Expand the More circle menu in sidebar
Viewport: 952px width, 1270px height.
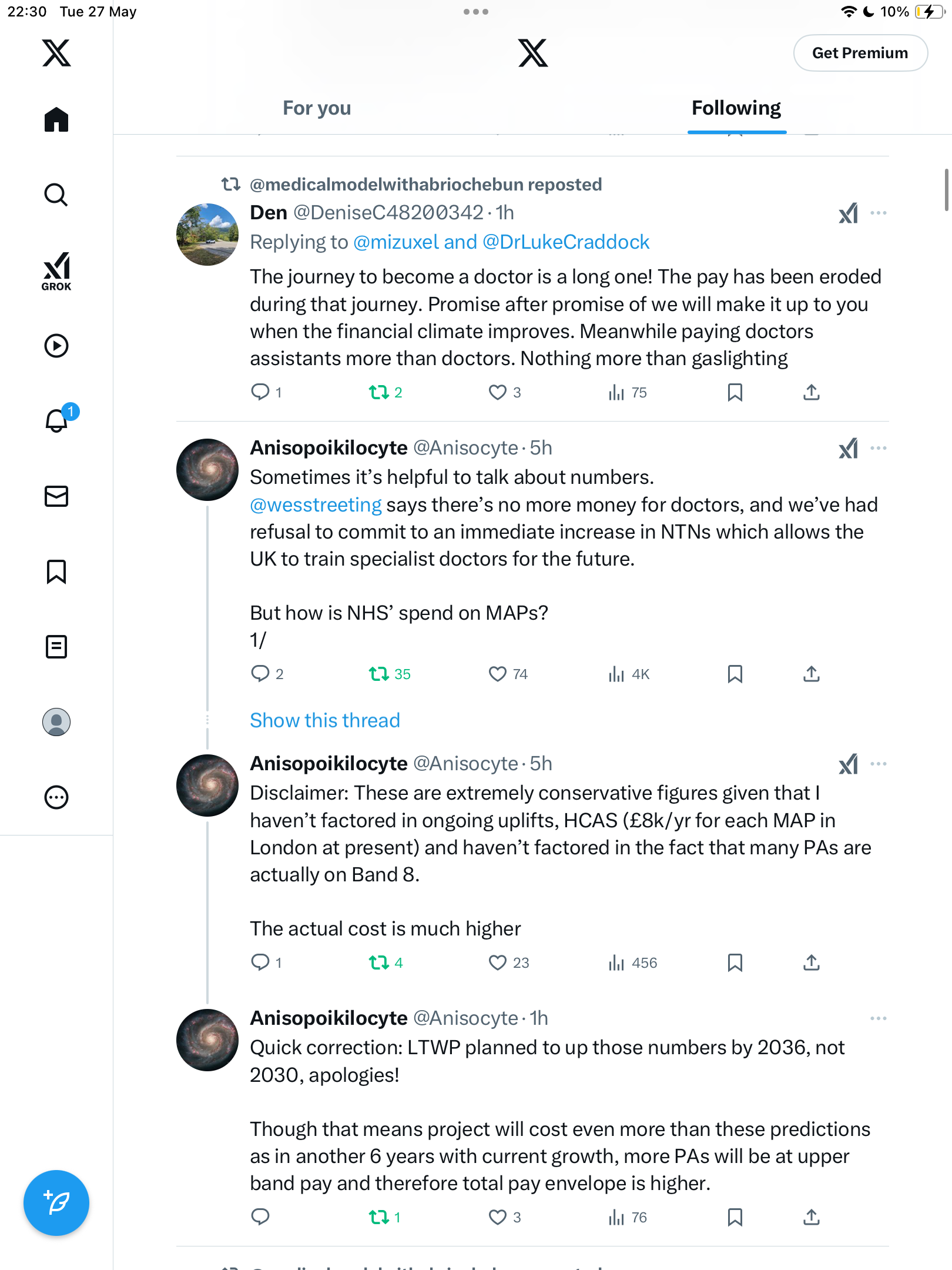(x=56, y=797)
